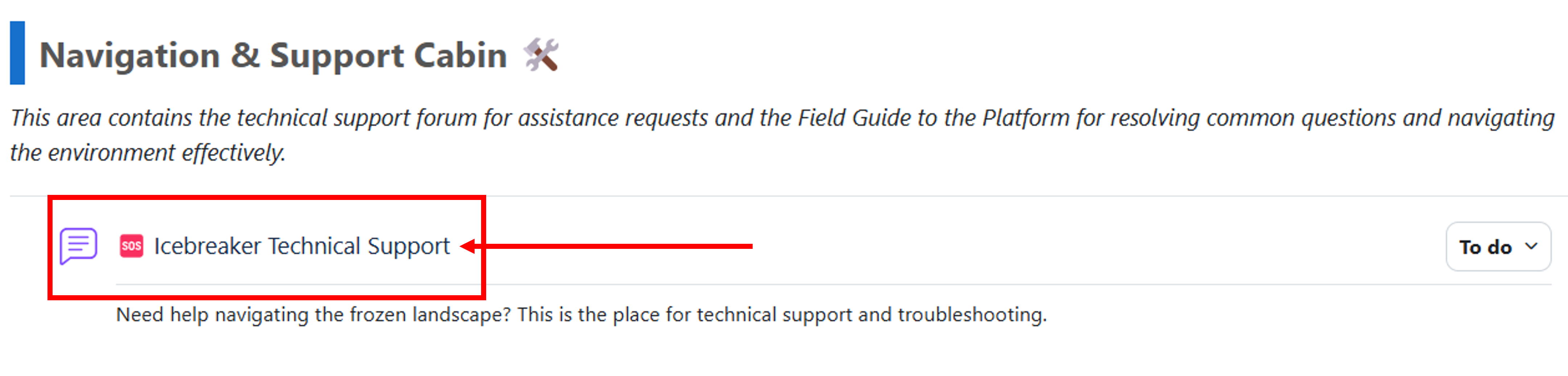
Task: Open the To do completion dropdown
Action: click(x=1497, y=246)
